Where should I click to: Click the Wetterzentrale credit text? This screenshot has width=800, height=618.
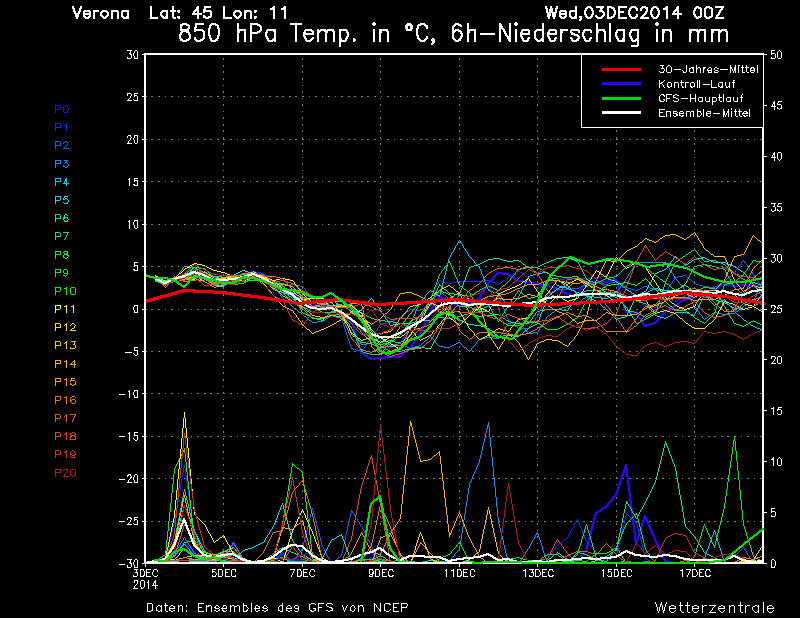pyautogui.click(x=714, y=607)
